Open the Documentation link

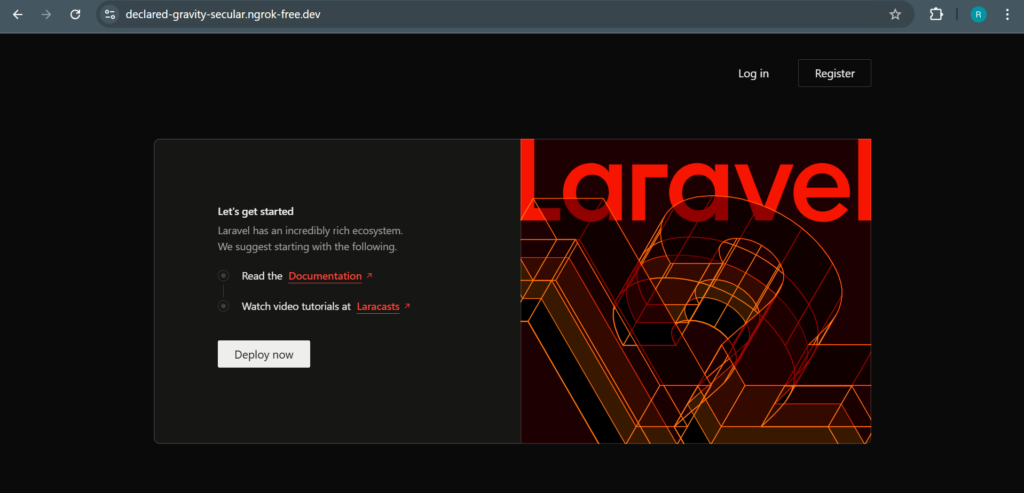click(x=325, y=276)
